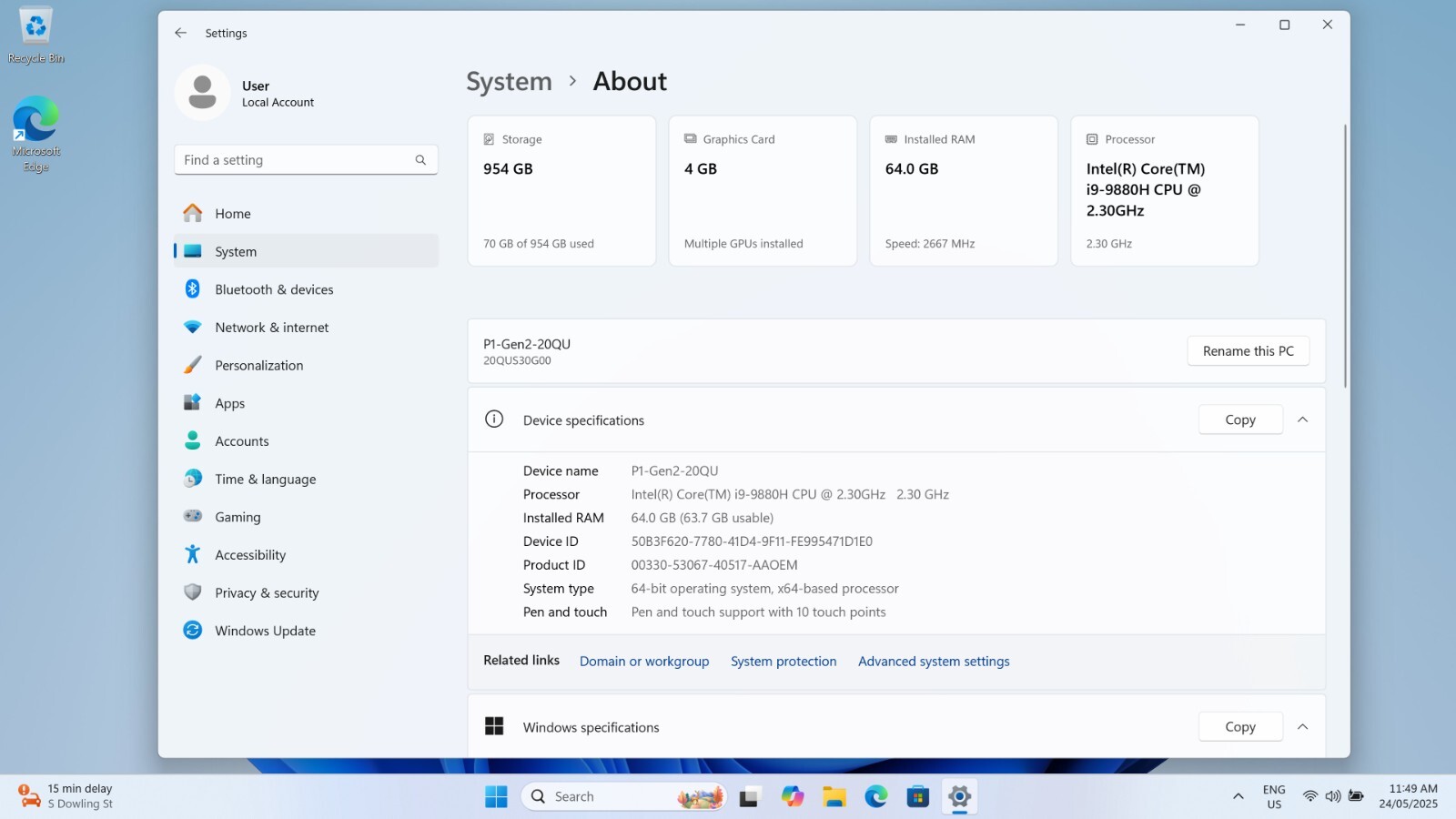Viewport: 1456px width, 819px height.
Task: Click the clock showing 11:49 AM
Action: point(1408,796)
